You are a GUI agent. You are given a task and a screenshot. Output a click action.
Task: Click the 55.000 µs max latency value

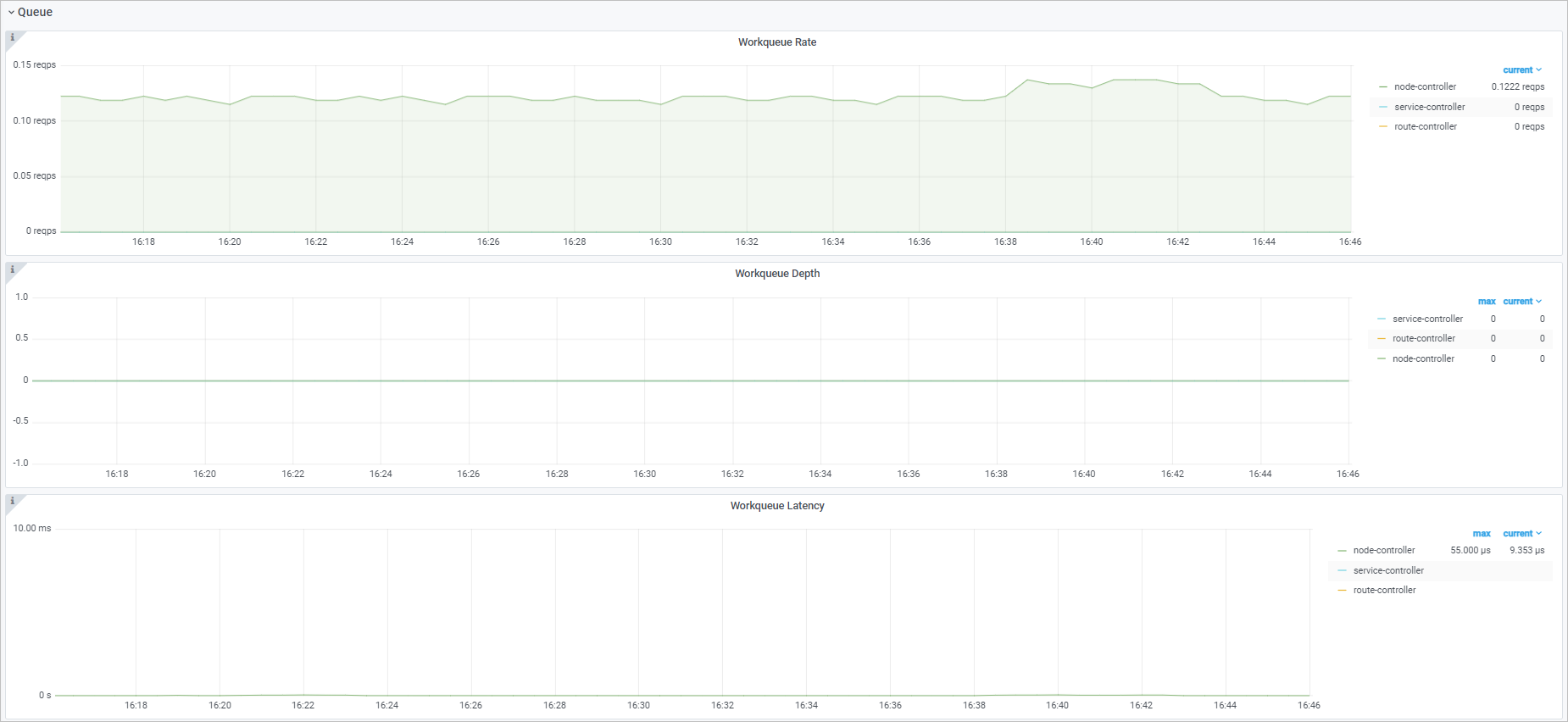1470,550
